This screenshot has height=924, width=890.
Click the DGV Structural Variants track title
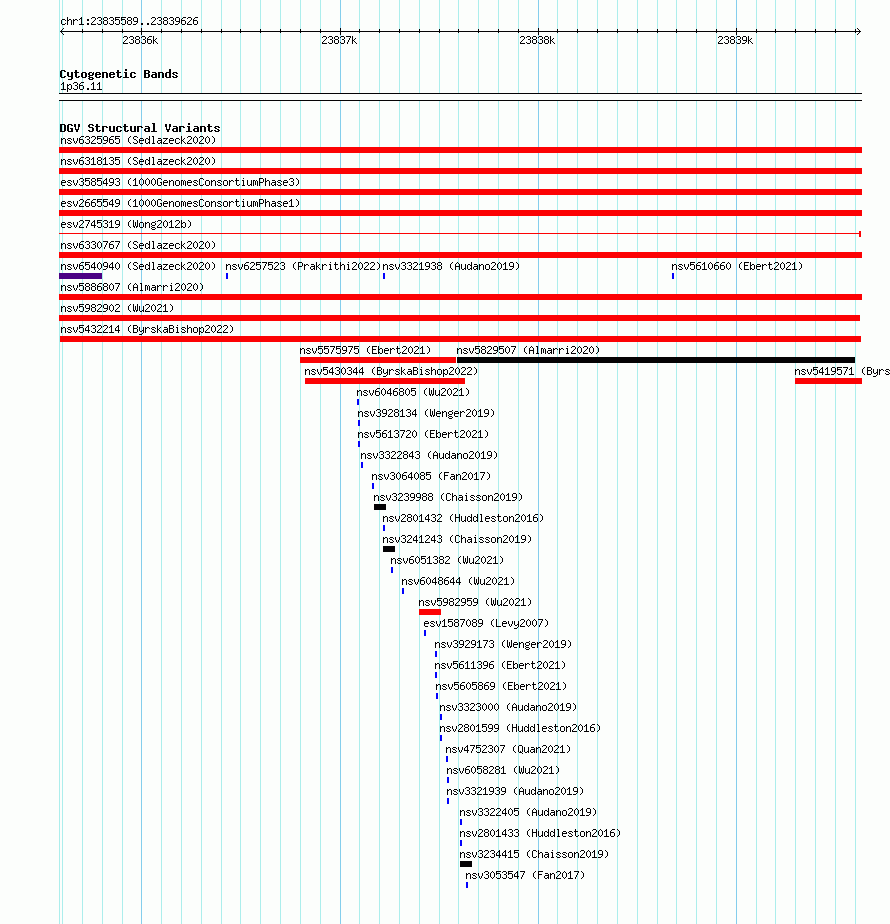pyautogui.click(x=140, y=128)
